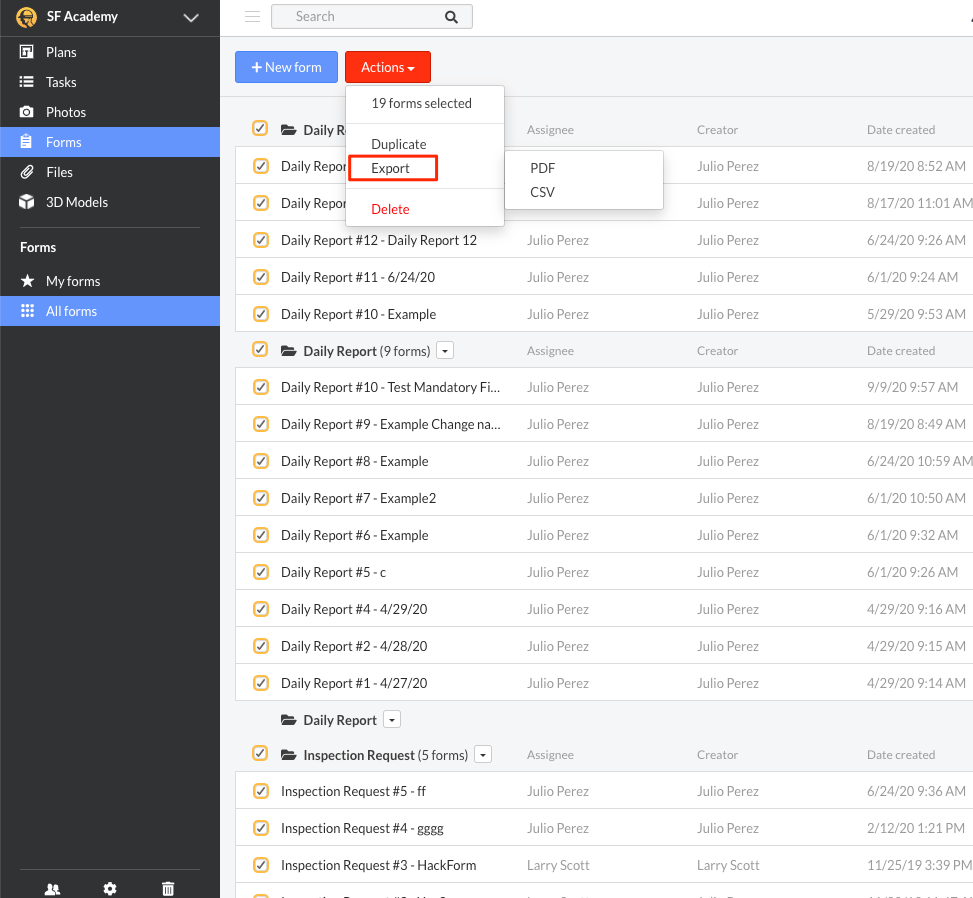Open Inspection Request #4 - gggg
The image size is (973, 898).
pos(362,828)
